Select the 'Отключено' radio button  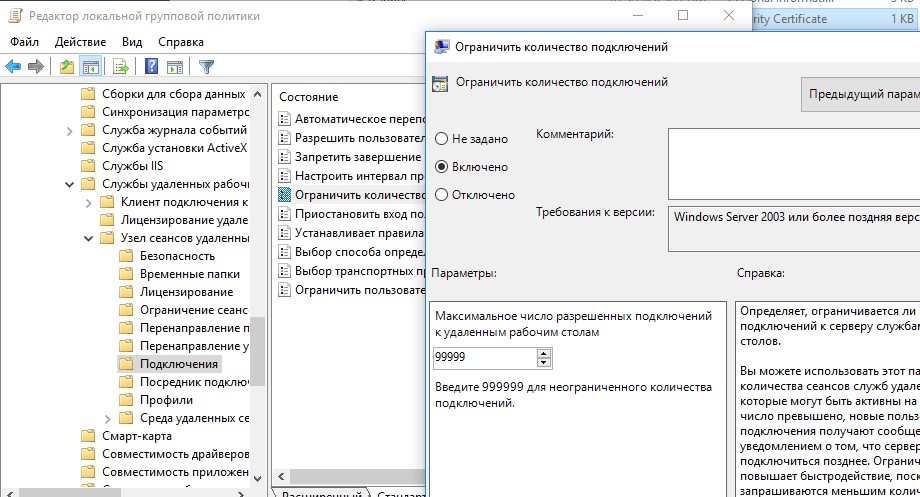pos(442,195)
